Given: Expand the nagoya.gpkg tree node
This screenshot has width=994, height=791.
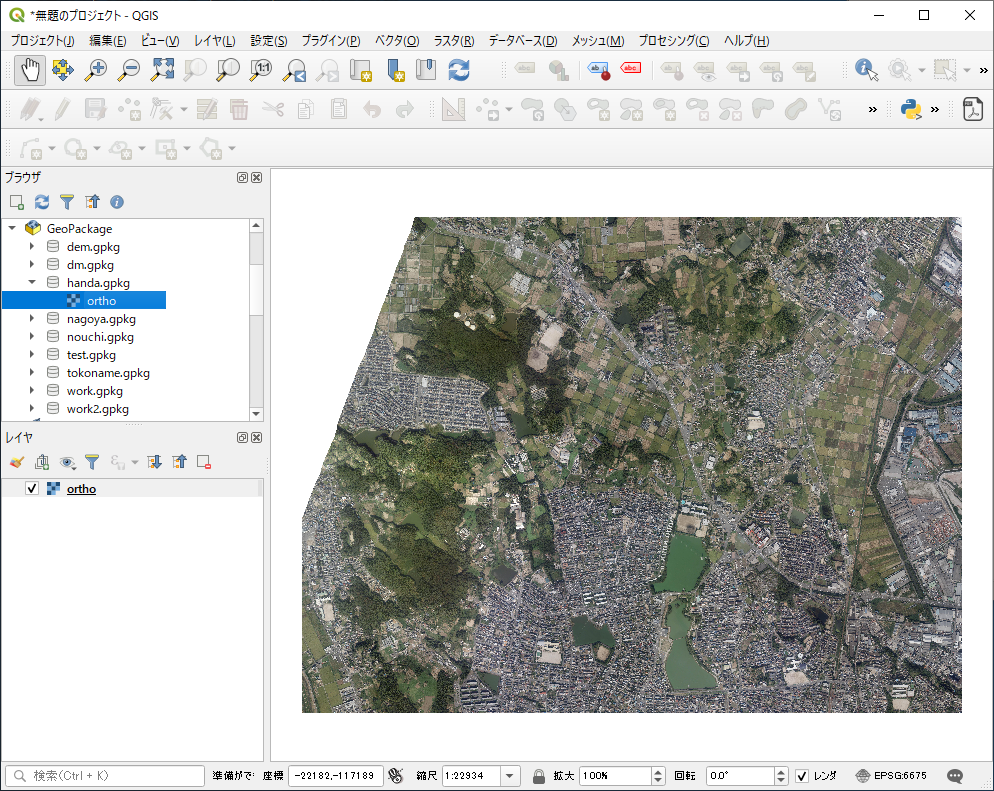Looking at the screenshot, I should coord(32,319).
